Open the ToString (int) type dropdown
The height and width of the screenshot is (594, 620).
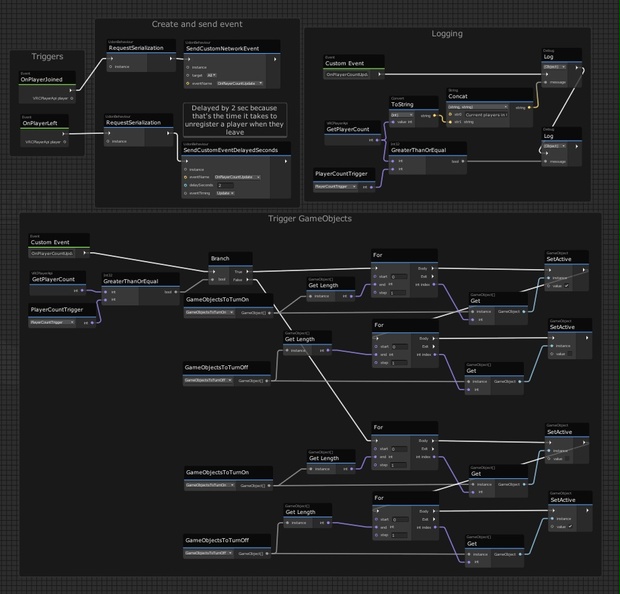tap(402, 115)
